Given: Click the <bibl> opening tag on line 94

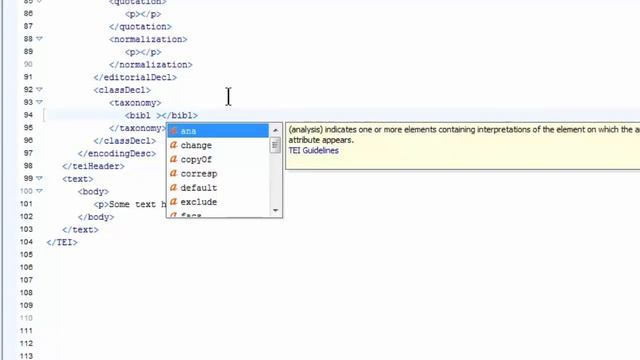Looking at the screenshot, I should [143, 116].
